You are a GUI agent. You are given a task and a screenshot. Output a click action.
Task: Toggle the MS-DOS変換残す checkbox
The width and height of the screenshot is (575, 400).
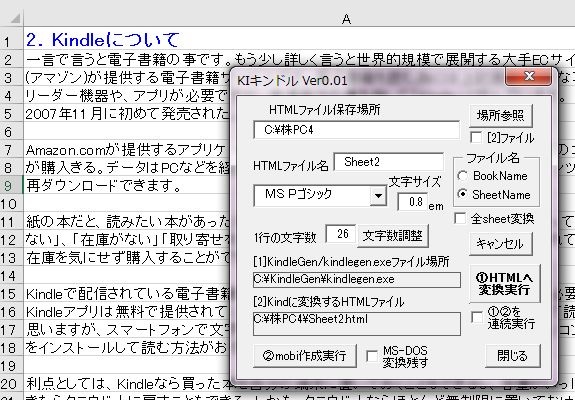pos(372,356)
